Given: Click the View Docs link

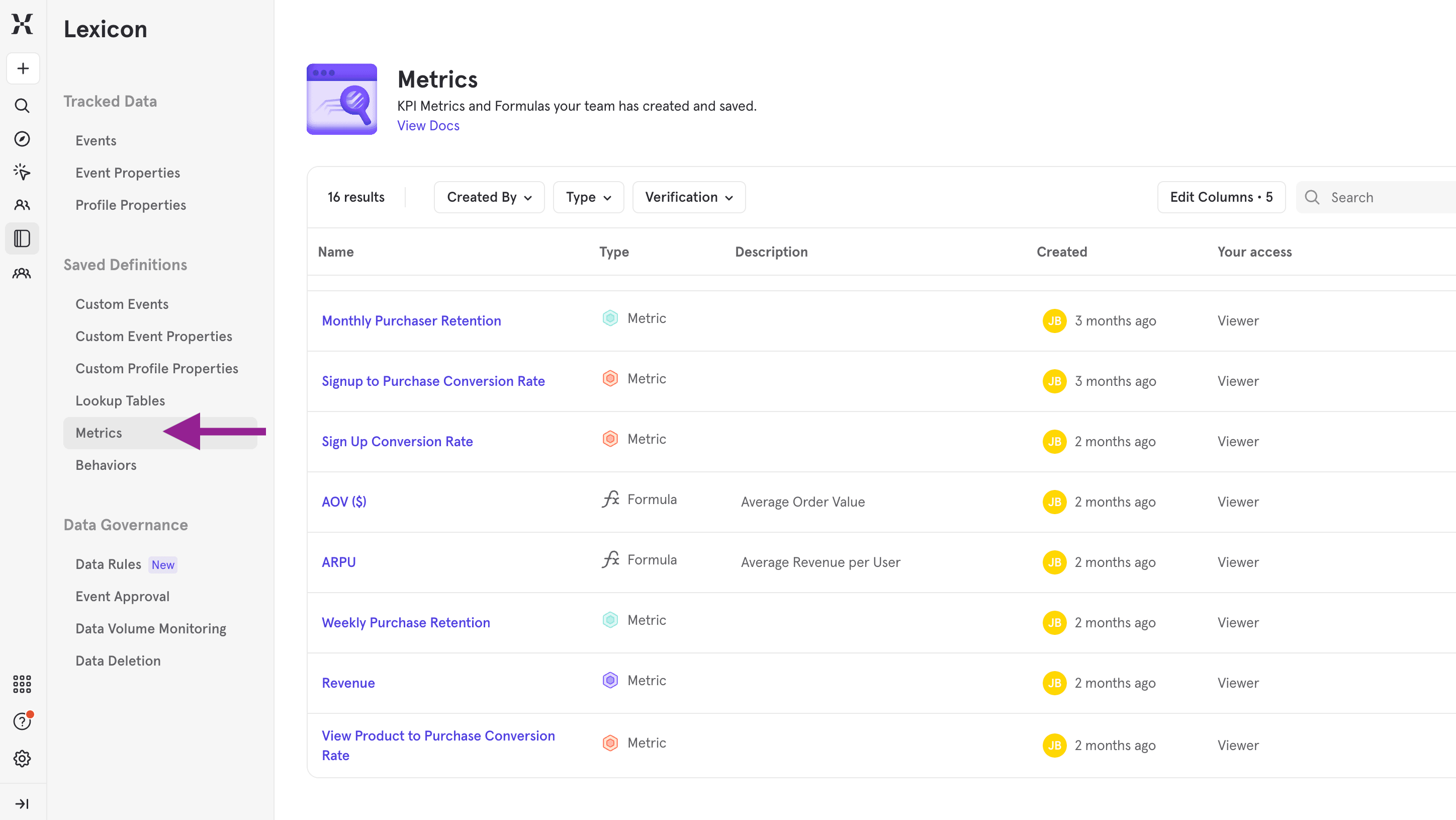Looking at the screenshot, I should 428,126.
